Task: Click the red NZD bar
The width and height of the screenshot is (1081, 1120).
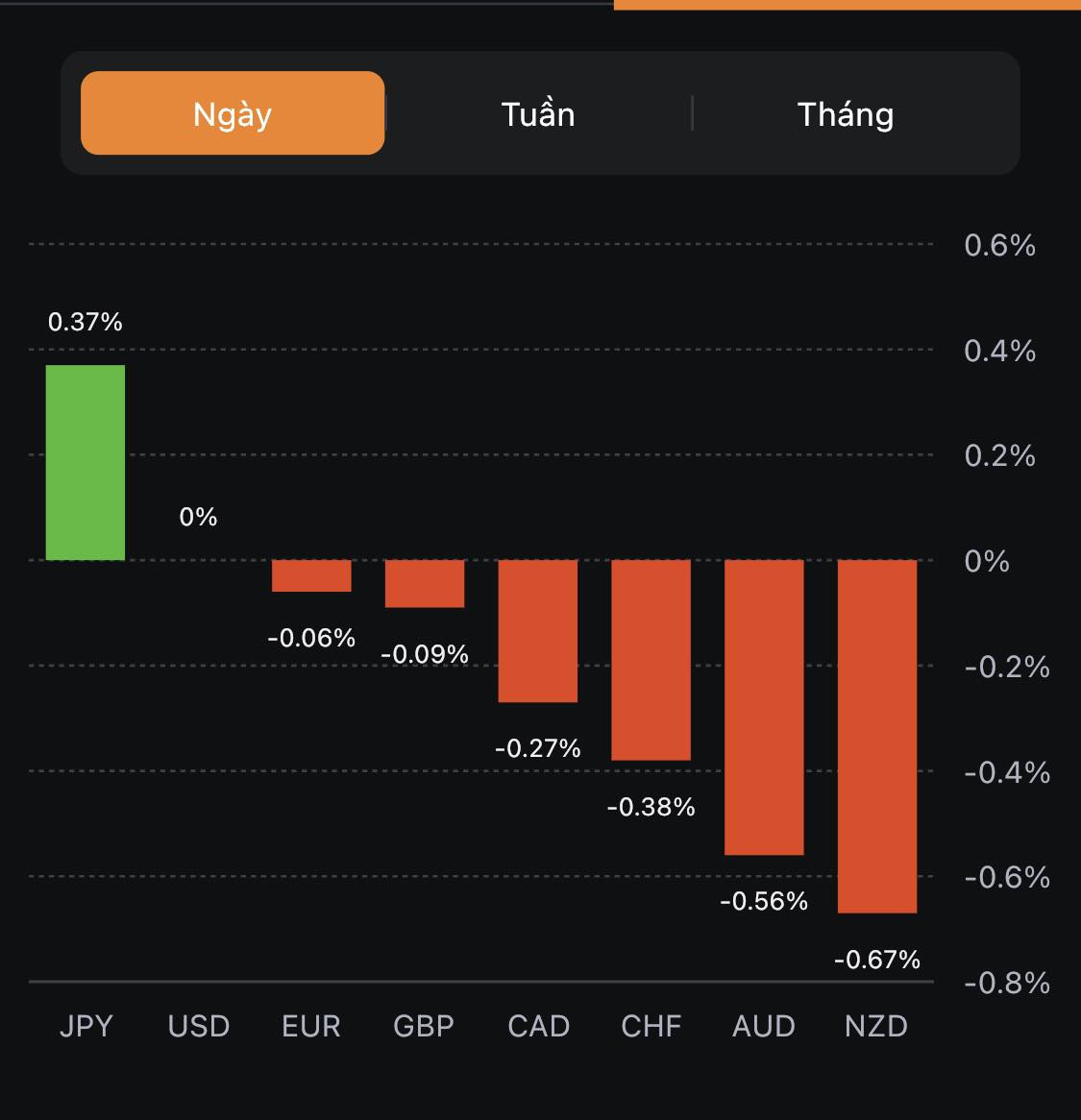Action: coord(877,735)
